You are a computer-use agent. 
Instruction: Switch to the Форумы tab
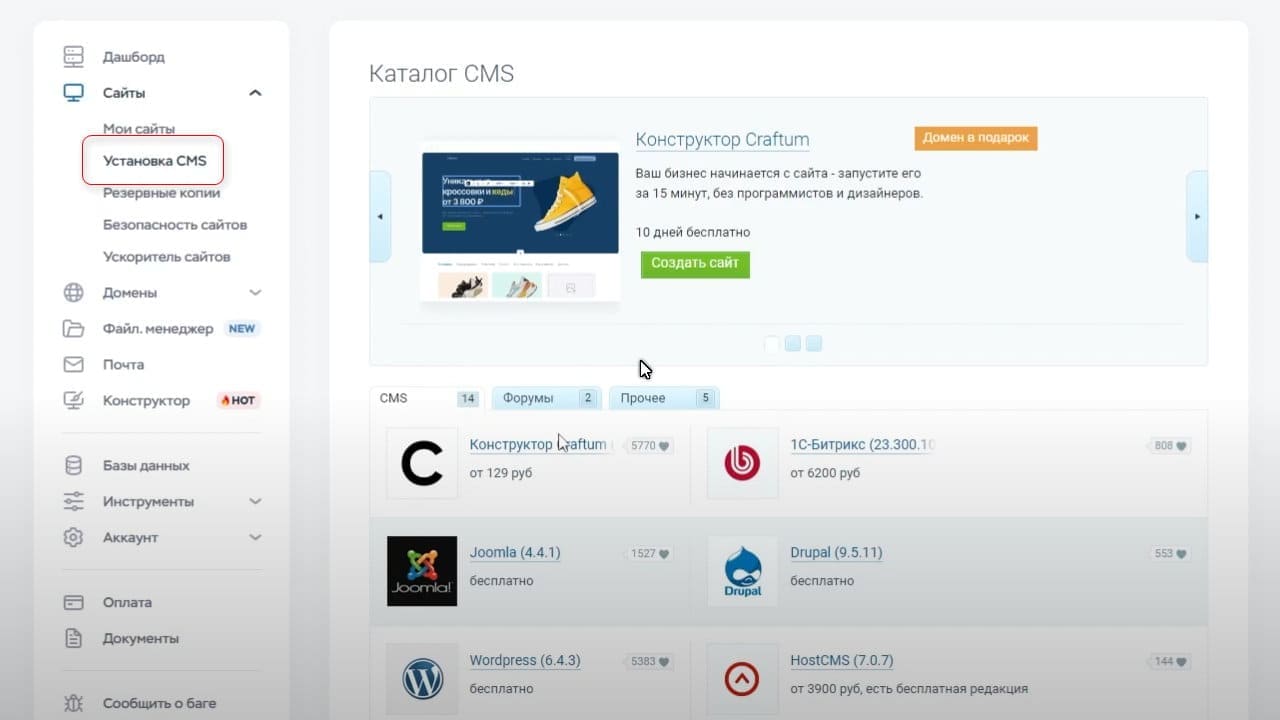(548, 398)
